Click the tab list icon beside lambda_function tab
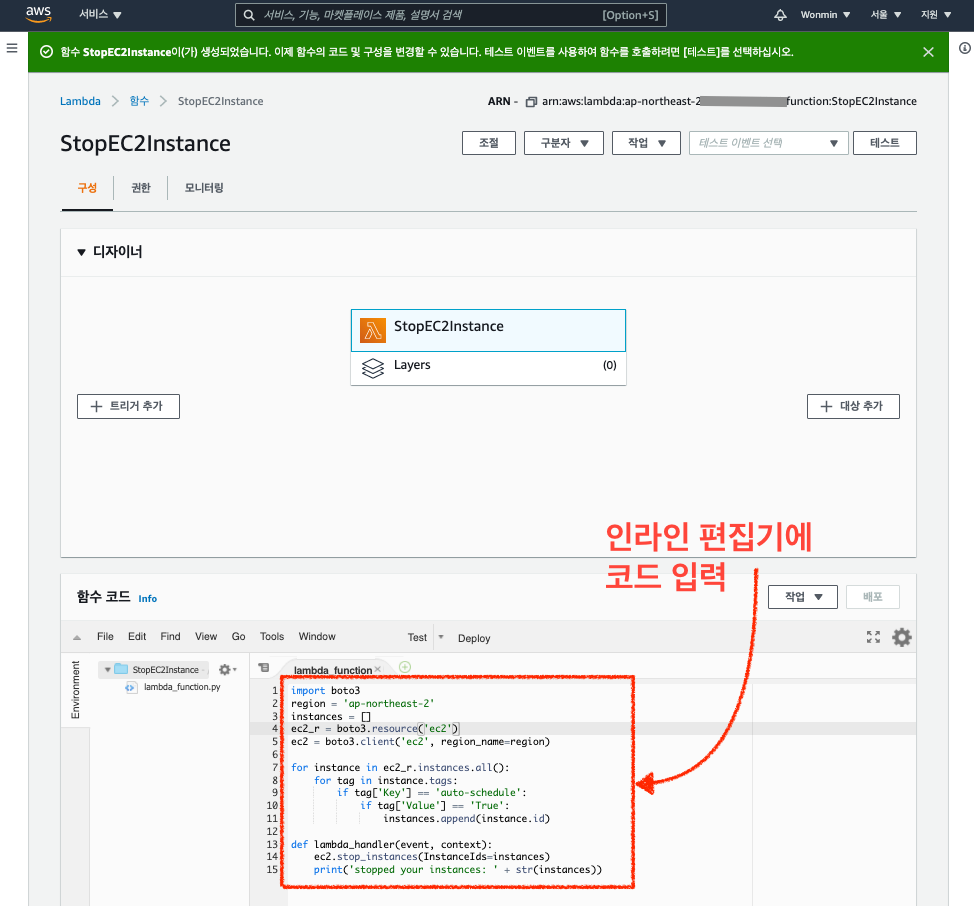The height and width of the screenshot is (906, 974). (x=264, y=668)
